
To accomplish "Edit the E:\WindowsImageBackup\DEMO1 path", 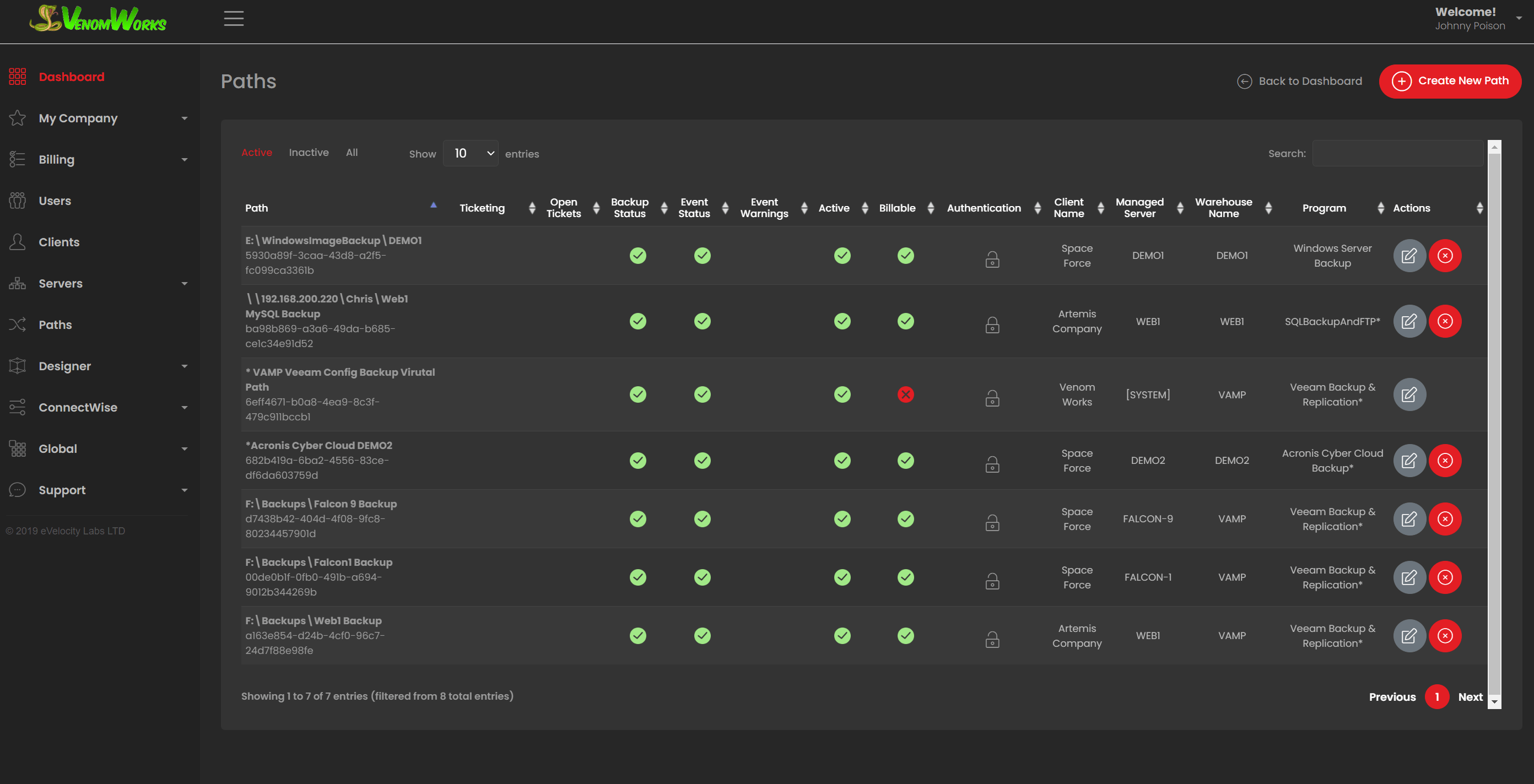I will click(1409, 256).
